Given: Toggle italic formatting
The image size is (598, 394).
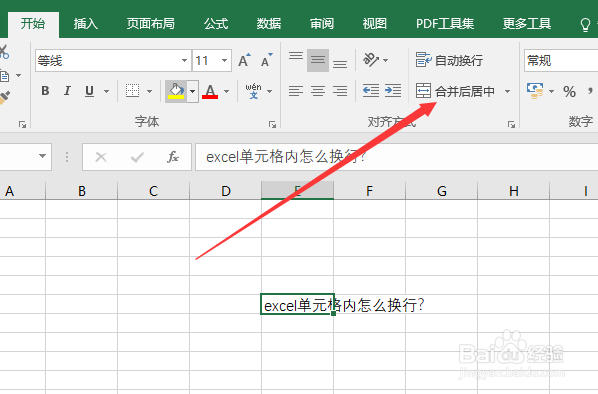Looking at the screenshot, I should tap(67, 91).
